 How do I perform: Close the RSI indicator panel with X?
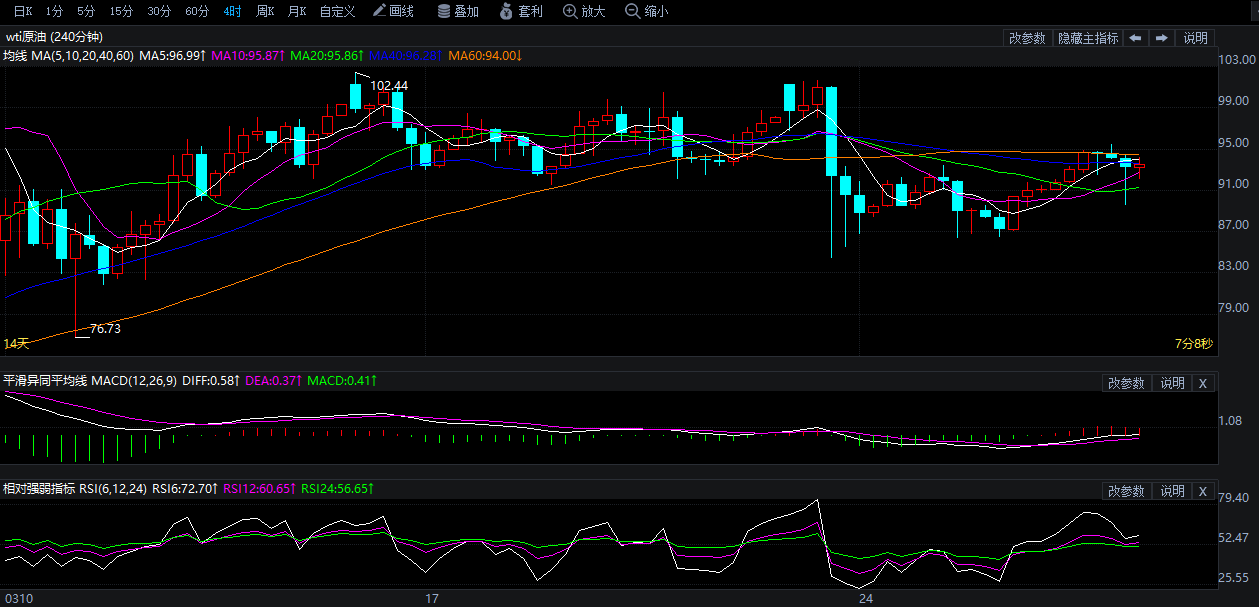[x=1203, y=491]
